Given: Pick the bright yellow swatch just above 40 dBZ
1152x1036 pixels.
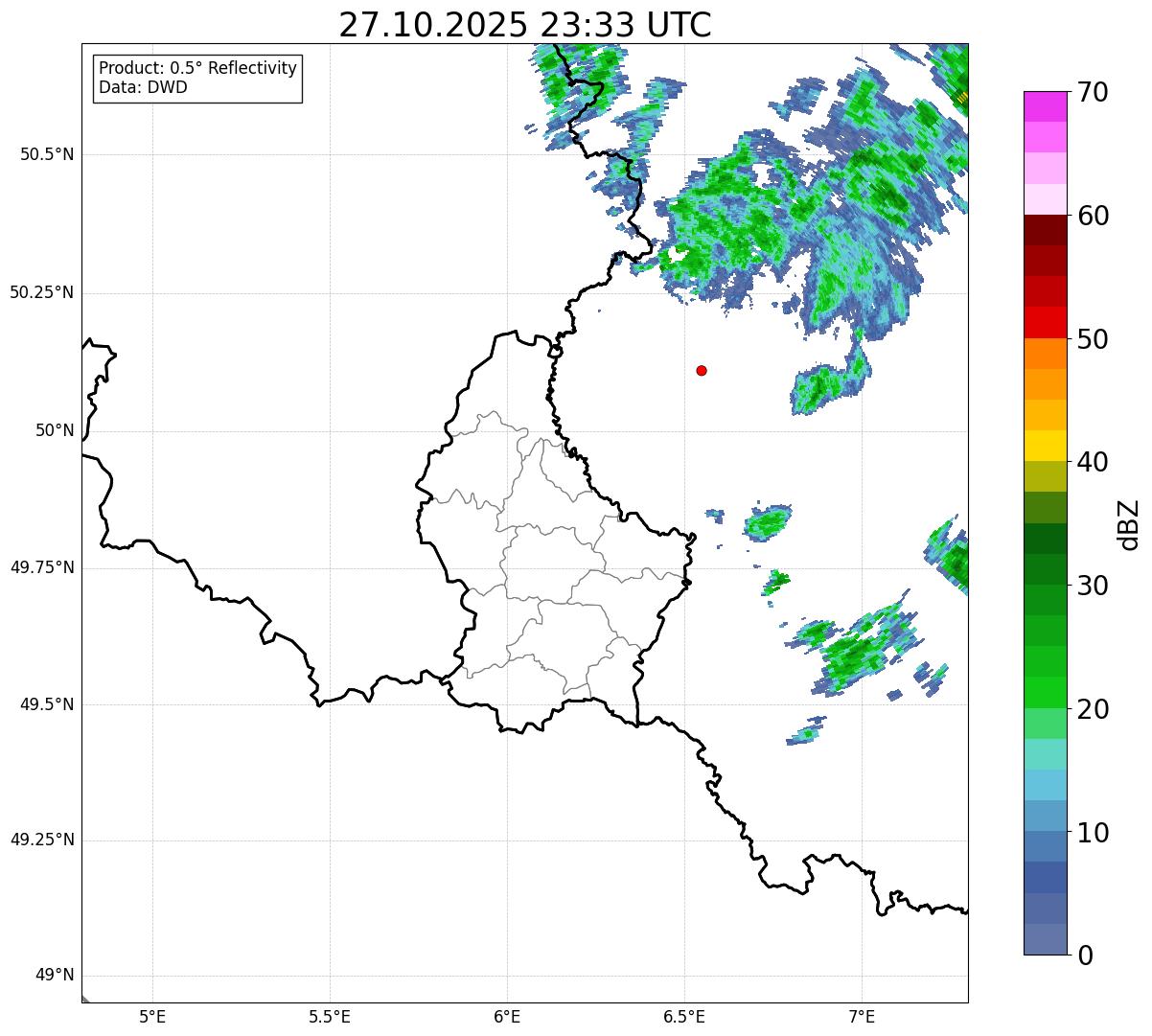Looking at the screenshot, I should (1045, 446).
